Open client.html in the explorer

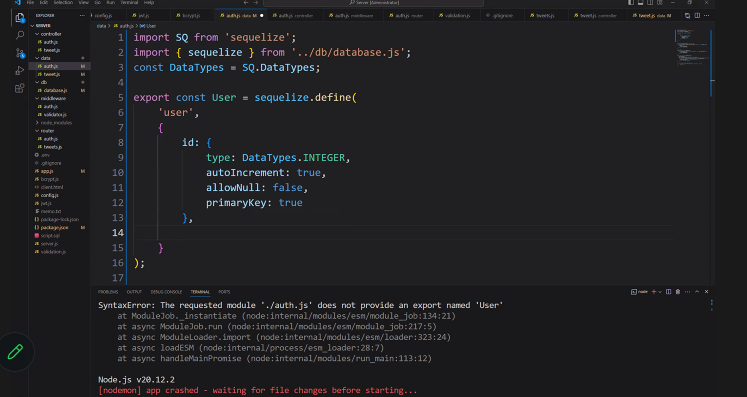(51, 187)
